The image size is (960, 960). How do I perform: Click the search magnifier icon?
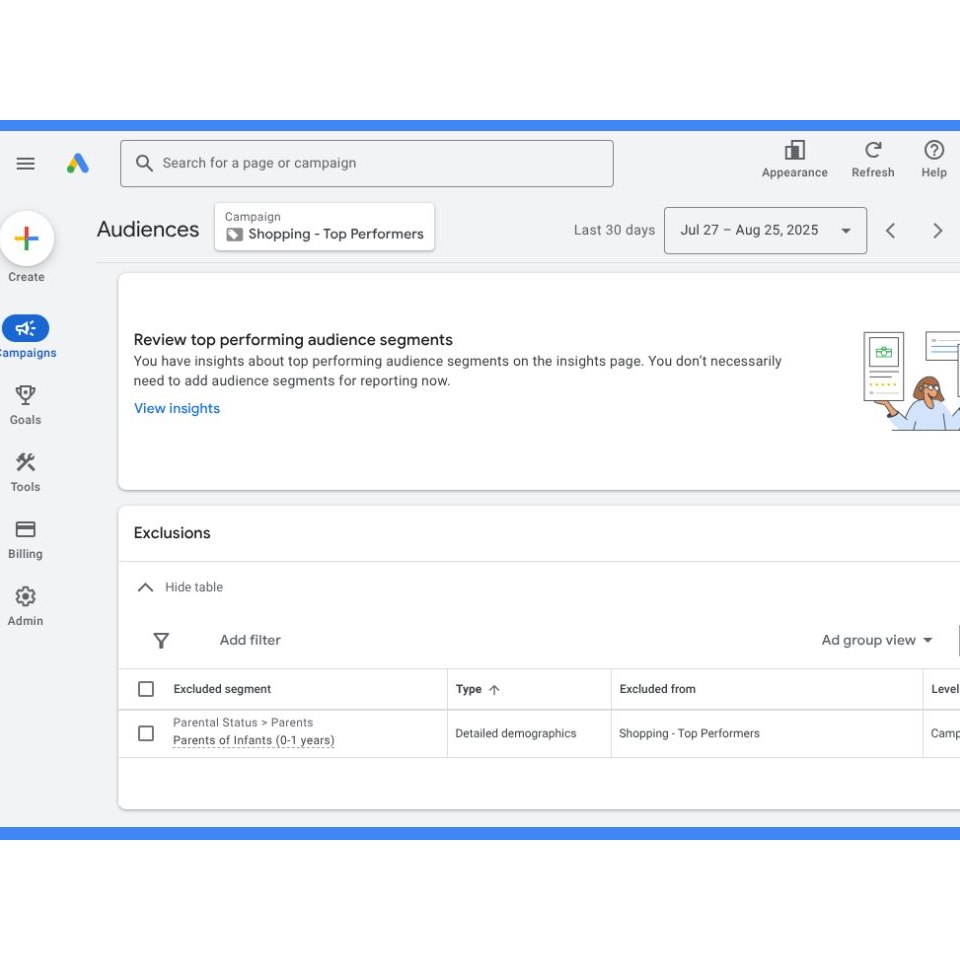[144, 163]
